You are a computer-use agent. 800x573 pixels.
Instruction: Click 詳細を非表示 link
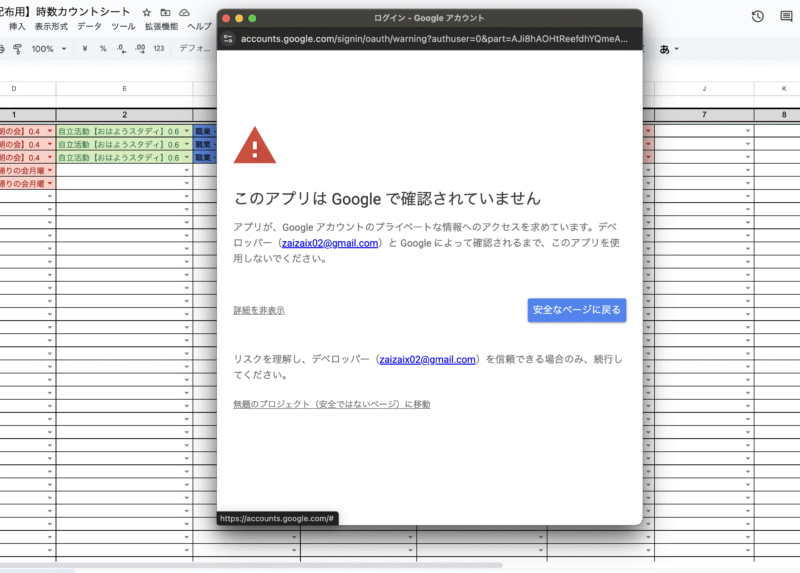coord(258,311)
